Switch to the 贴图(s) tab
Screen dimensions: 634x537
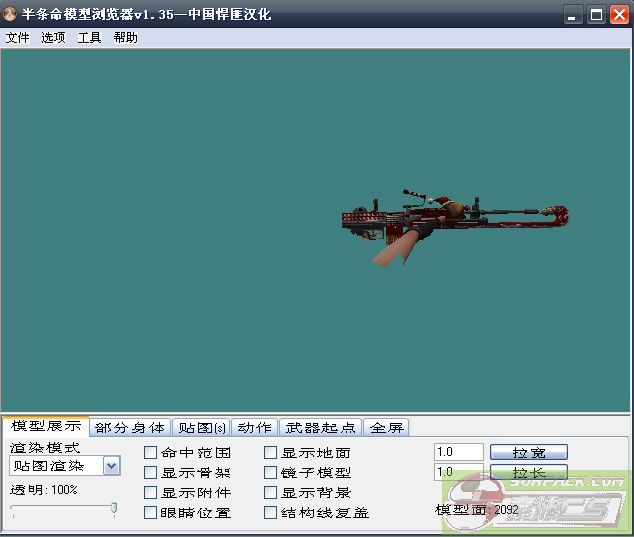click(x=200, y=428)
